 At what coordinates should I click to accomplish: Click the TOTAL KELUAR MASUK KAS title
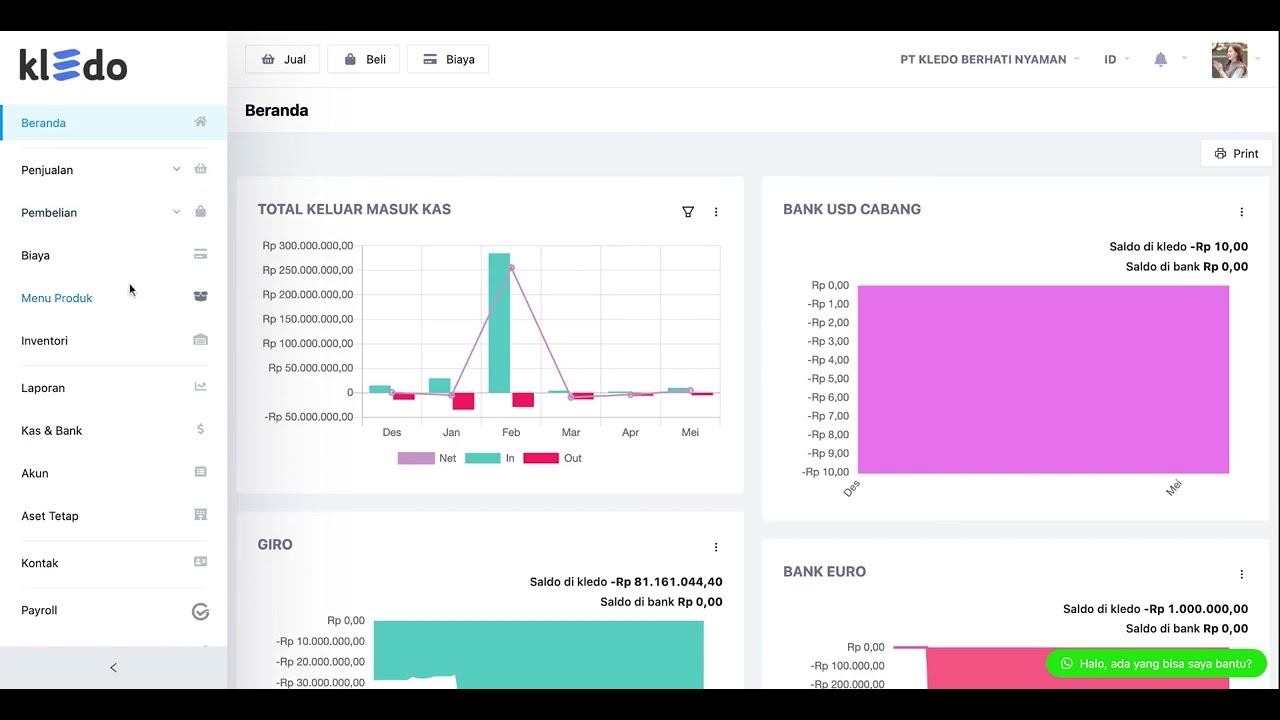tap(354, 210)
